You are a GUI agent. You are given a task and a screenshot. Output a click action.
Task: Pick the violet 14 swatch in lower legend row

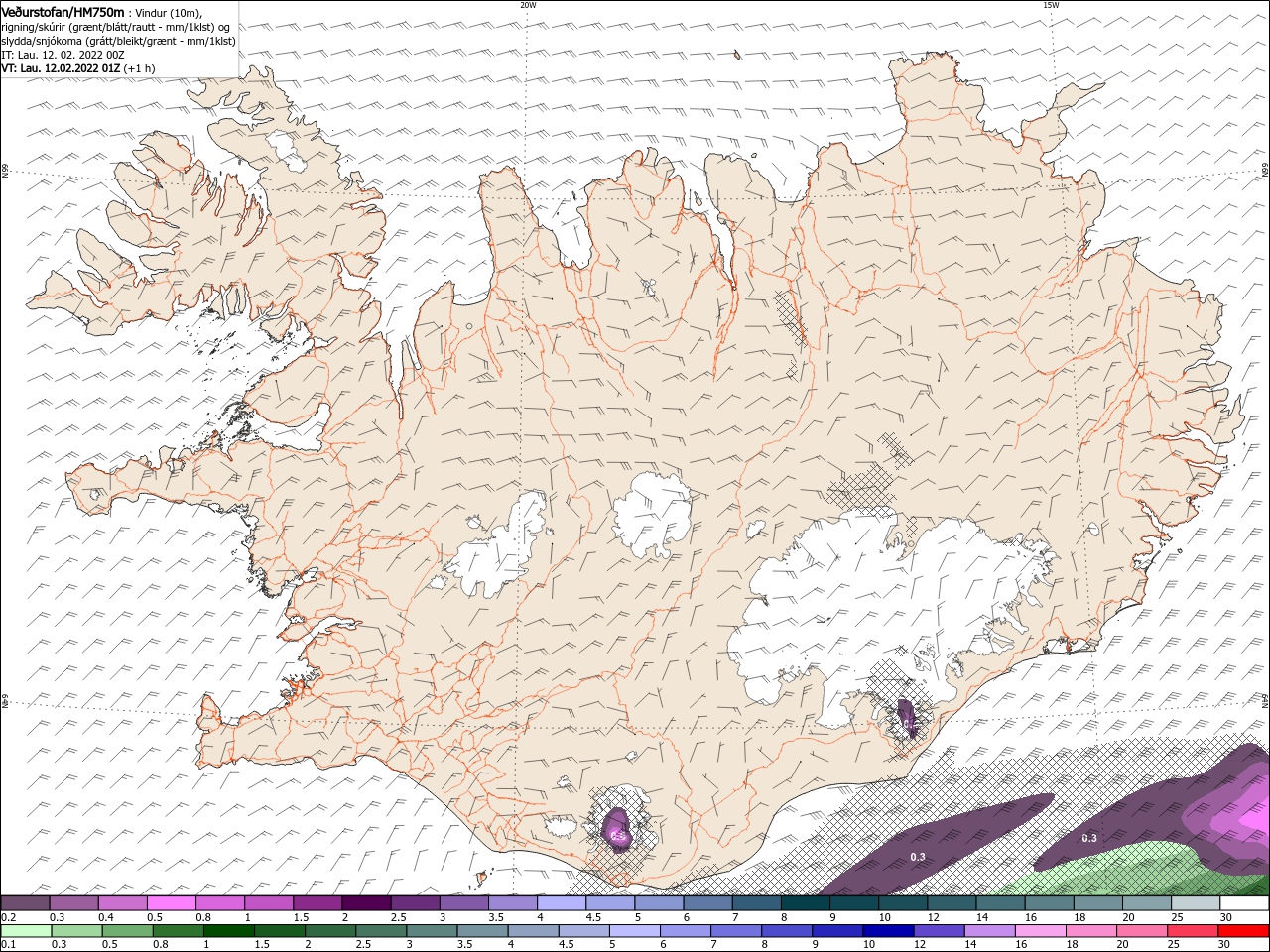pyautogui.click(x=988, y=931)
